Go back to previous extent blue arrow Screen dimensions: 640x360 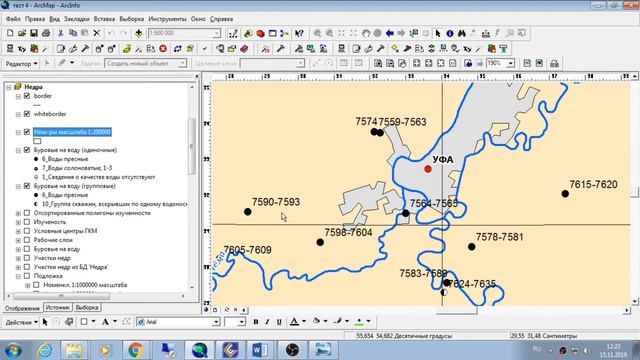(389, 33)
